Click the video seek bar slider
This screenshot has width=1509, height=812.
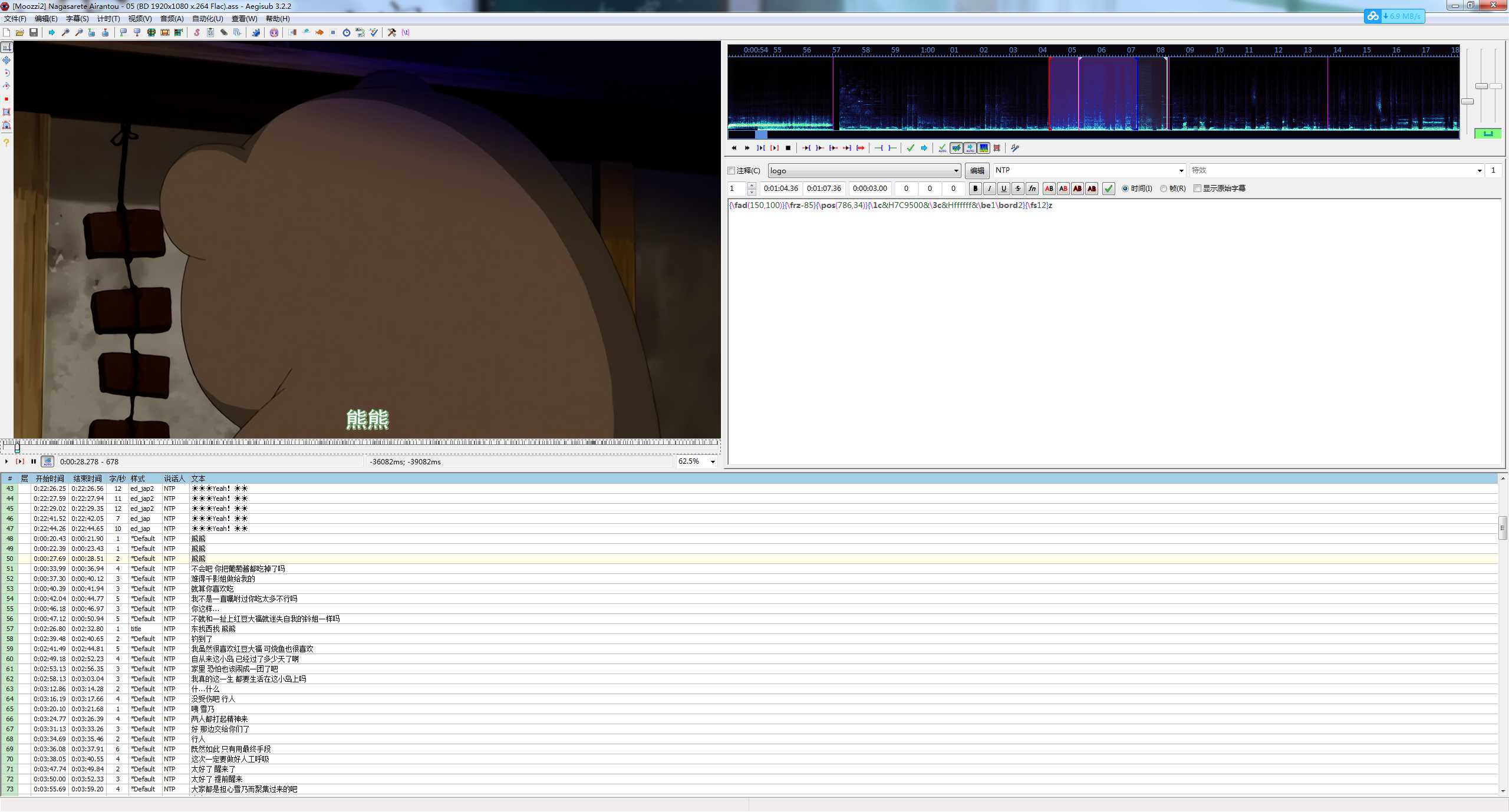click(361, 447)
